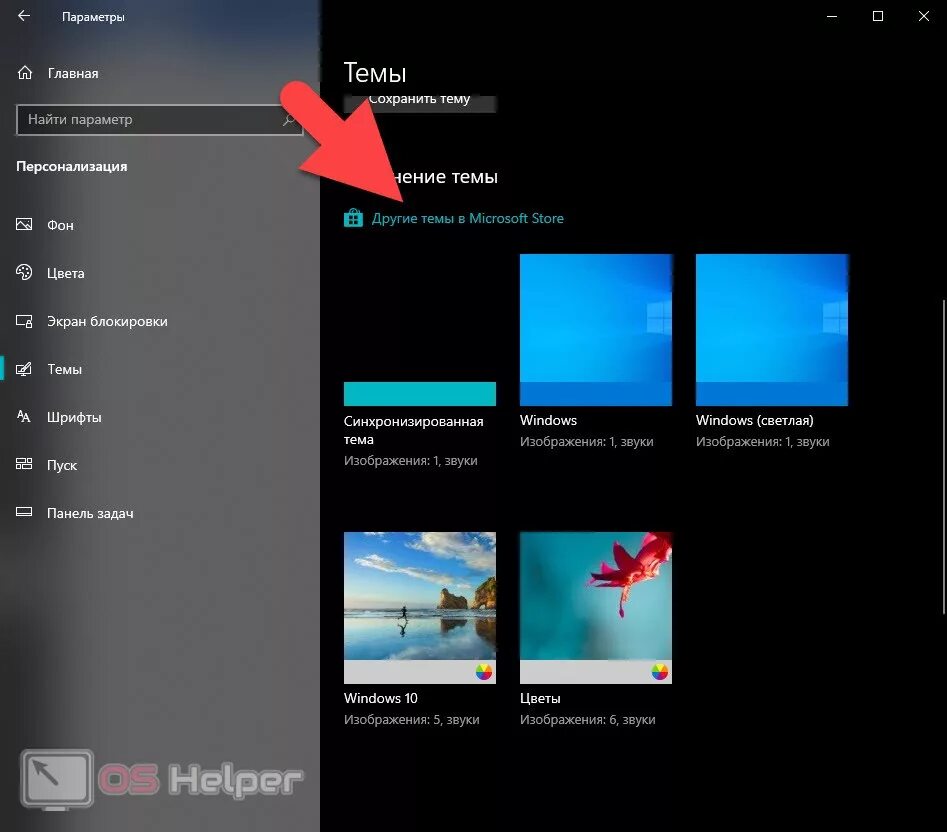Click the Темы page heading
Image resolution: width=947 pixels, height=832 pixels.
(375, 73)
